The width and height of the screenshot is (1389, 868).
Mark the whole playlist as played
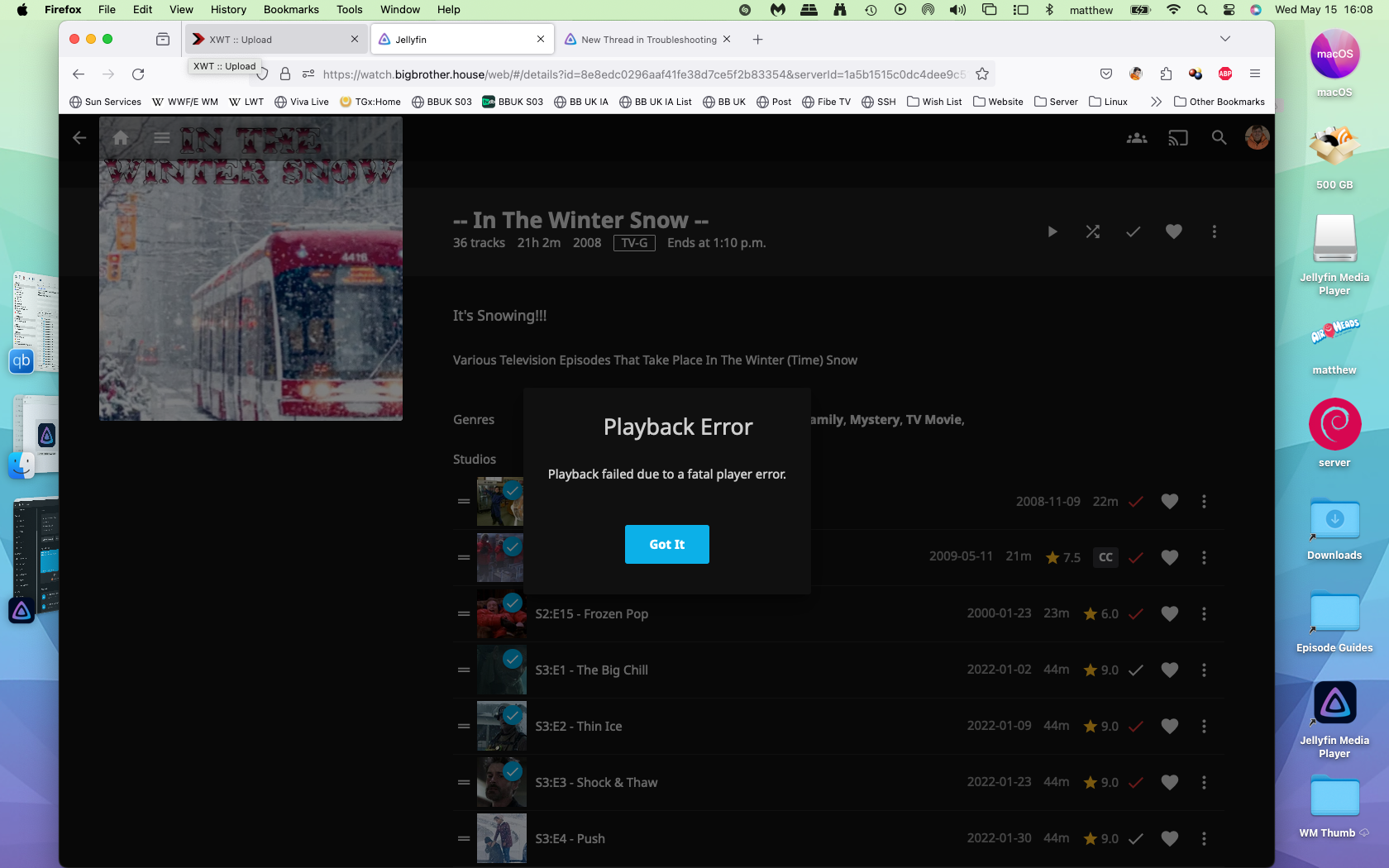point(1133,232)
